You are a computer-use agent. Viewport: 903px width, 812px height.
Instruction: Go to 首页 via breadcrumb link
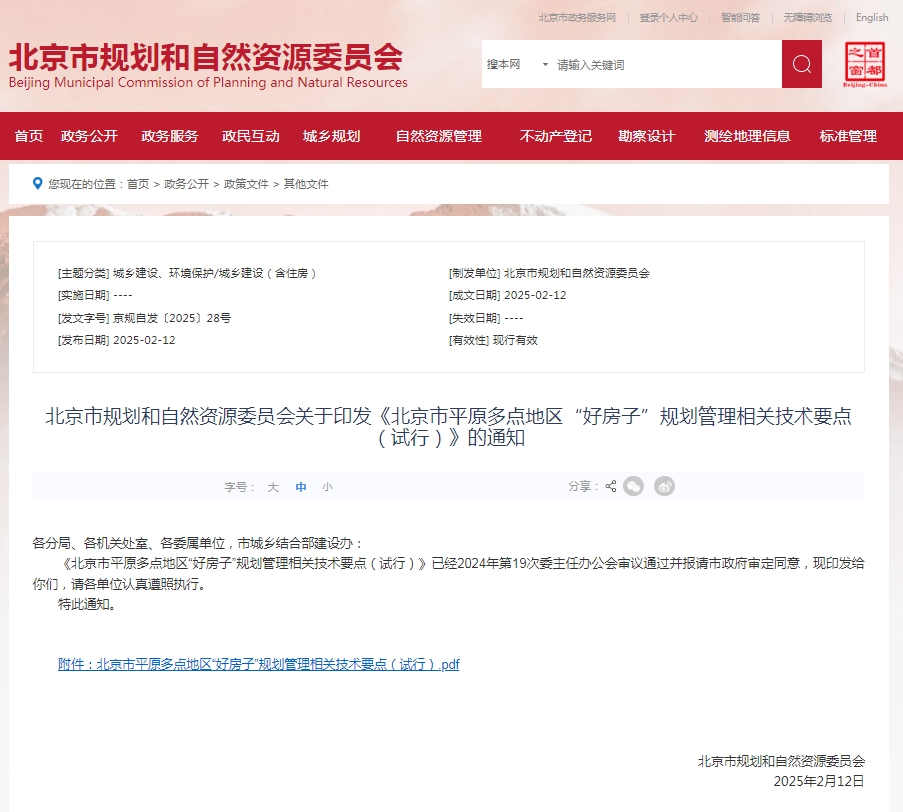click(x=138, y=183)
